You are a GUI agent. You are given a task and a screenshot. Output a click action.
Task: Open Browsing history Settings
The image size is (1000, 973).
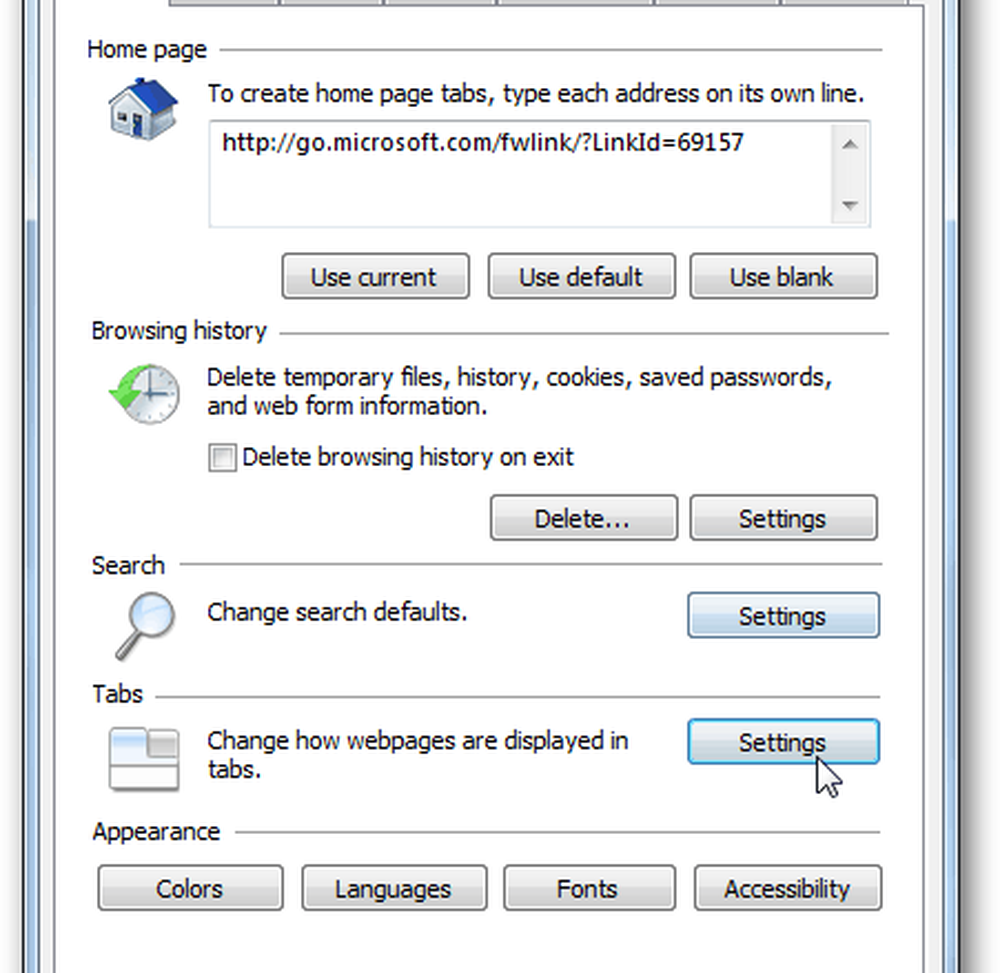tap(782, 519)
